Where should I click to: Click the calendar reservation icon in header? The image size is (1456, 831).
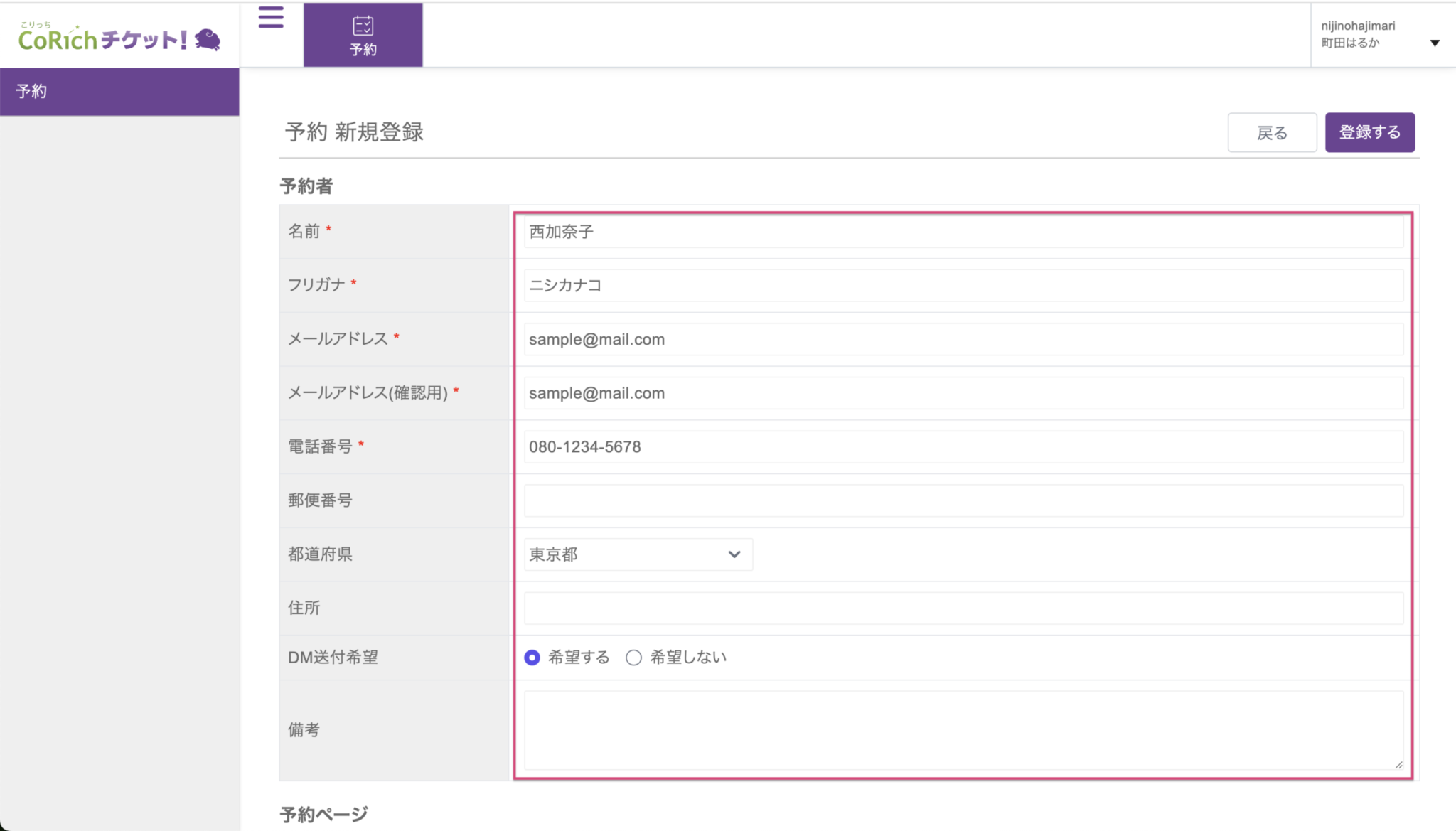coord(363,26)
